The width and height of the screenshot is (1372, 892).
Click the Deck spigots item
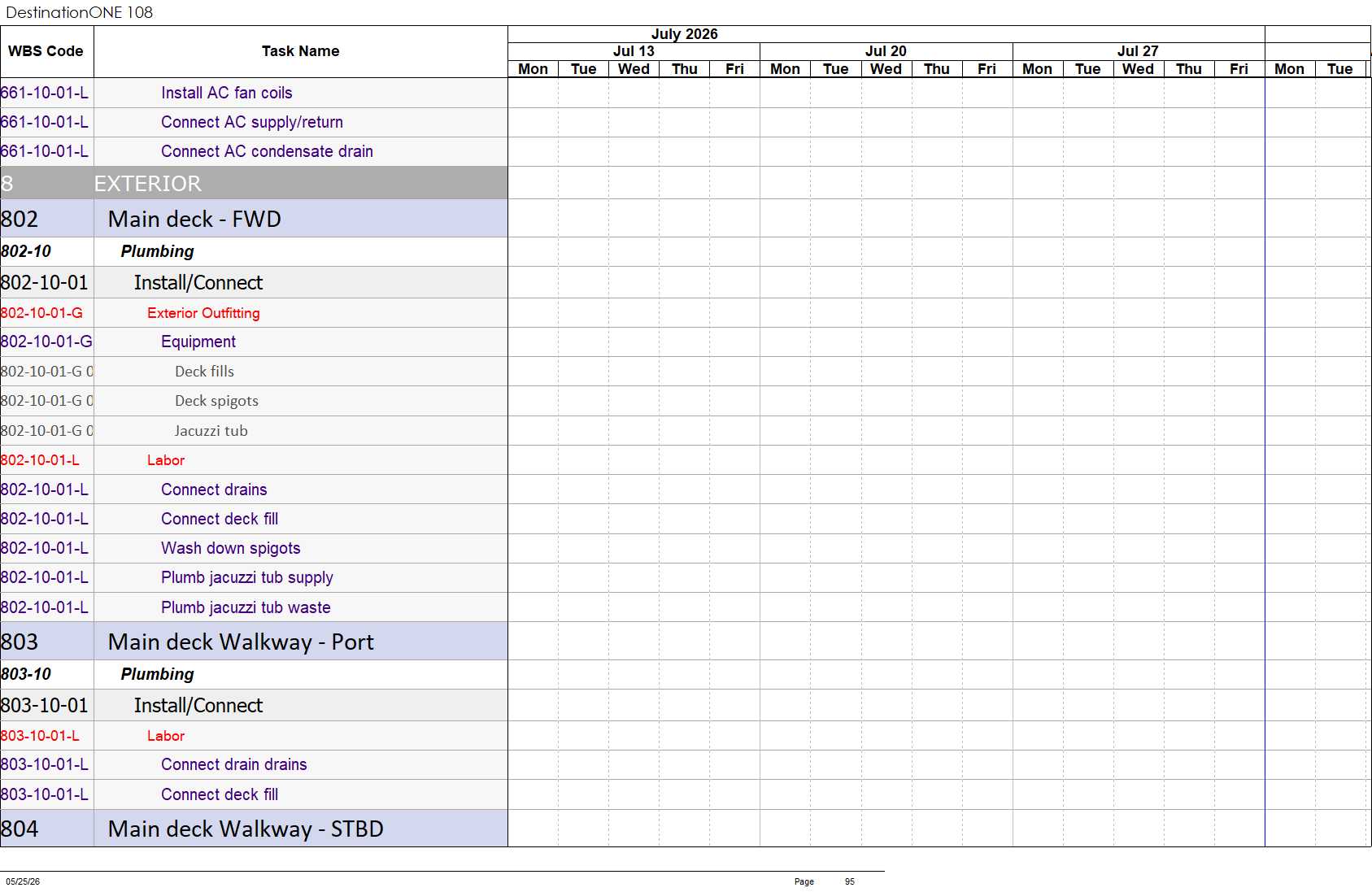click(x=216, y=401)
